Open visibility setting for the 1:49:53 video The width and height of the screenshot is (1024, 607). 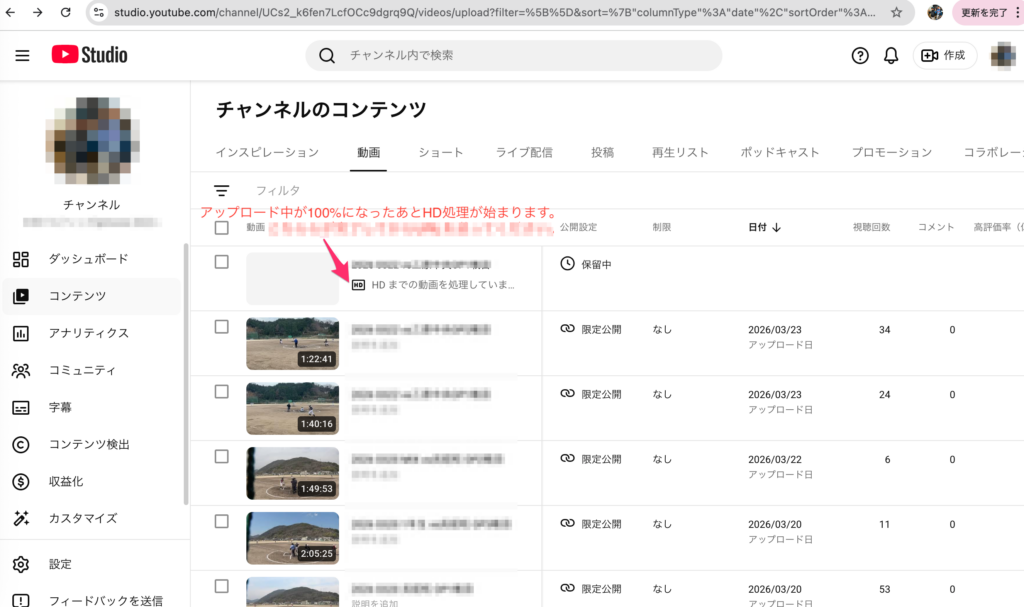click(591, 459)
